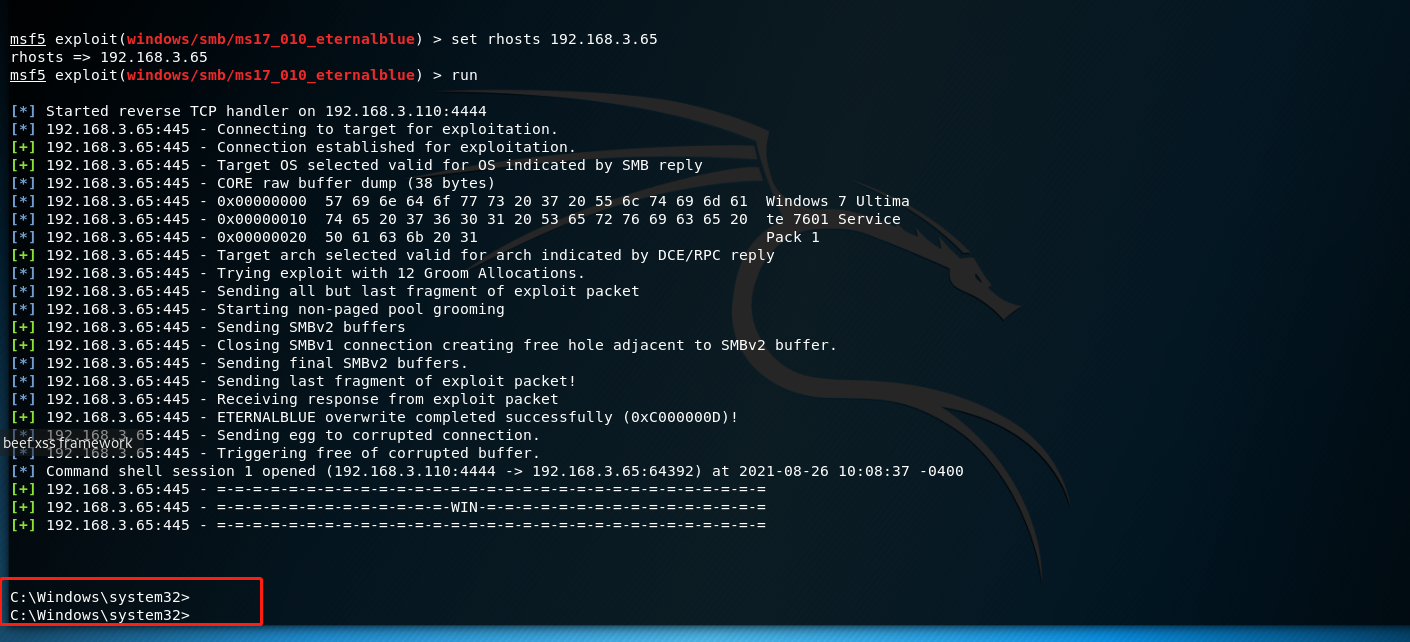Viewport: 1410px width, 642px height.
Task: Click hex dump line 0x00000020 'Pack 1'
Action: pos(415,237)
